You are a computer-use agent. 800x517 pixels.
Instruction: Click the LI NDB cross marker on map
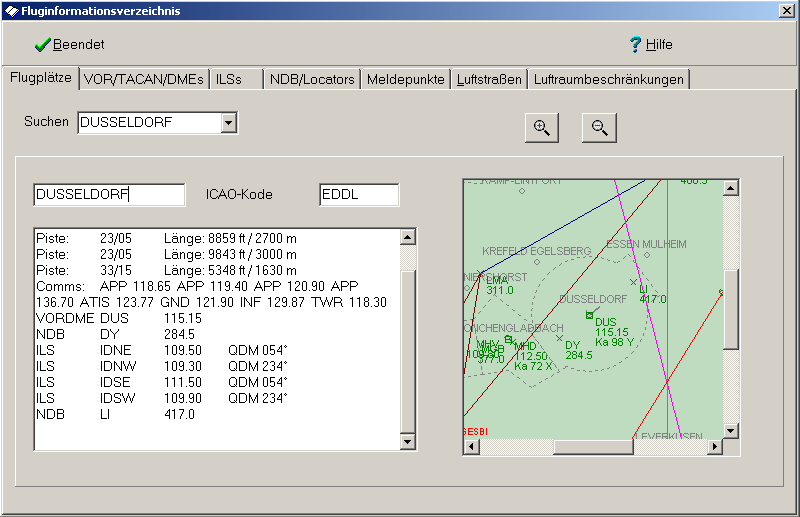tap(633, 282)
